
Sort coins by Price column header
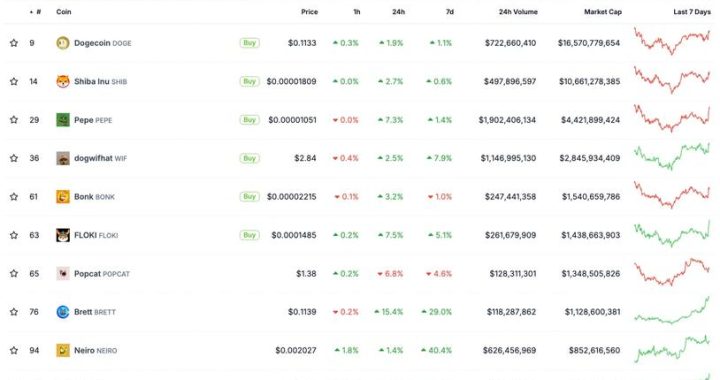(x=309, y=12)
